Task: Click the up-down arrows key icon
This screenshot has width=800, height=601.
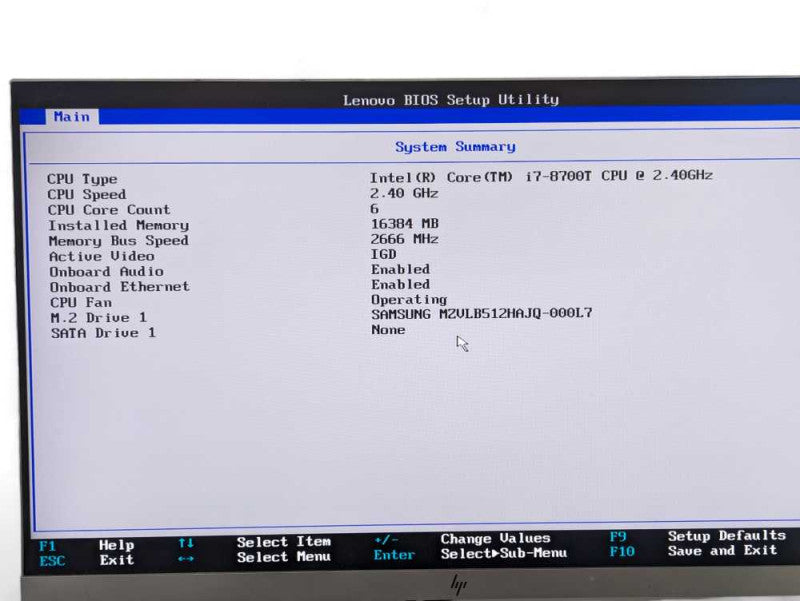Action: 186,543
